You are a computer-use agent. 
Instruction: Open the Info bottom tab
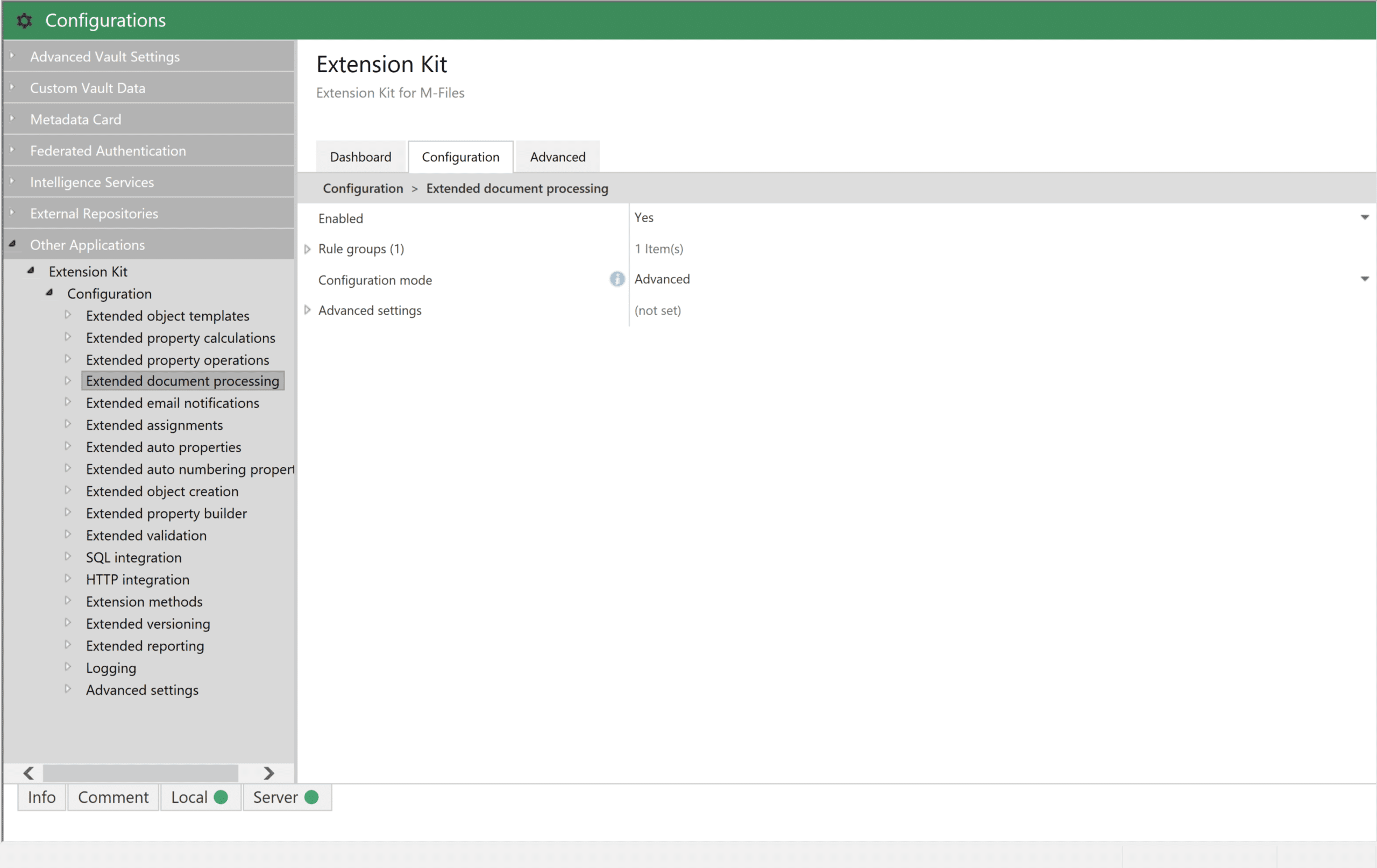click(x=42, y=797)
